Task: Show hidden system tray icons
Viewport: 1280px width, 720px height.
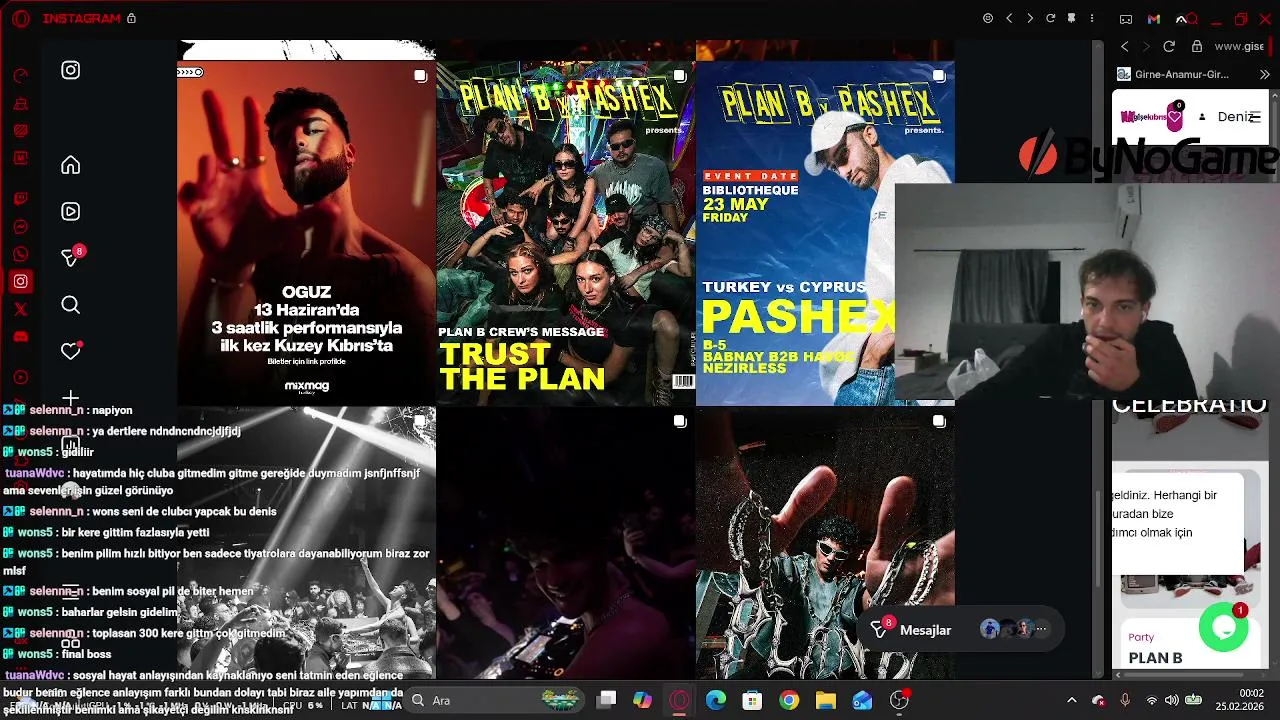Action: coord(1072,701)
